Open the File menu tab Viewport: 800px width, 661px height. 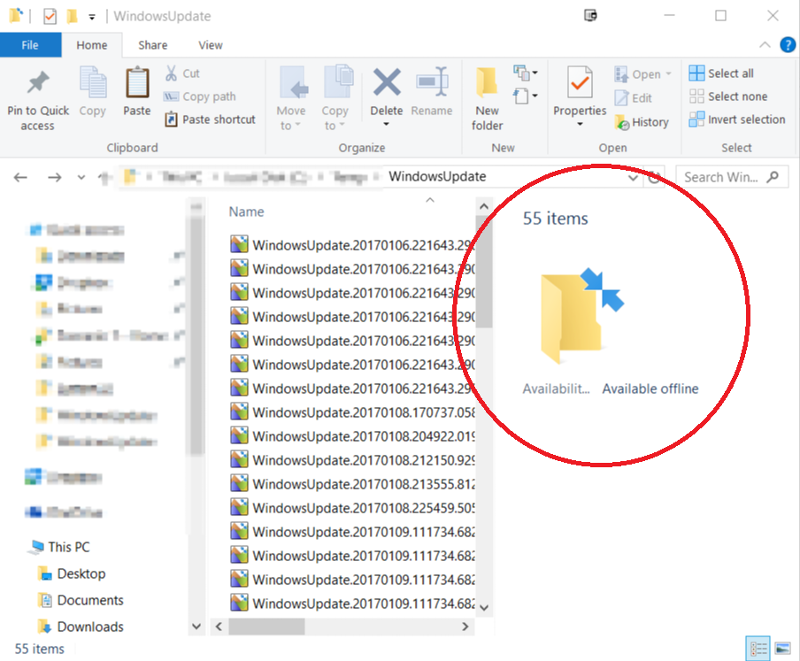[30, 45]
